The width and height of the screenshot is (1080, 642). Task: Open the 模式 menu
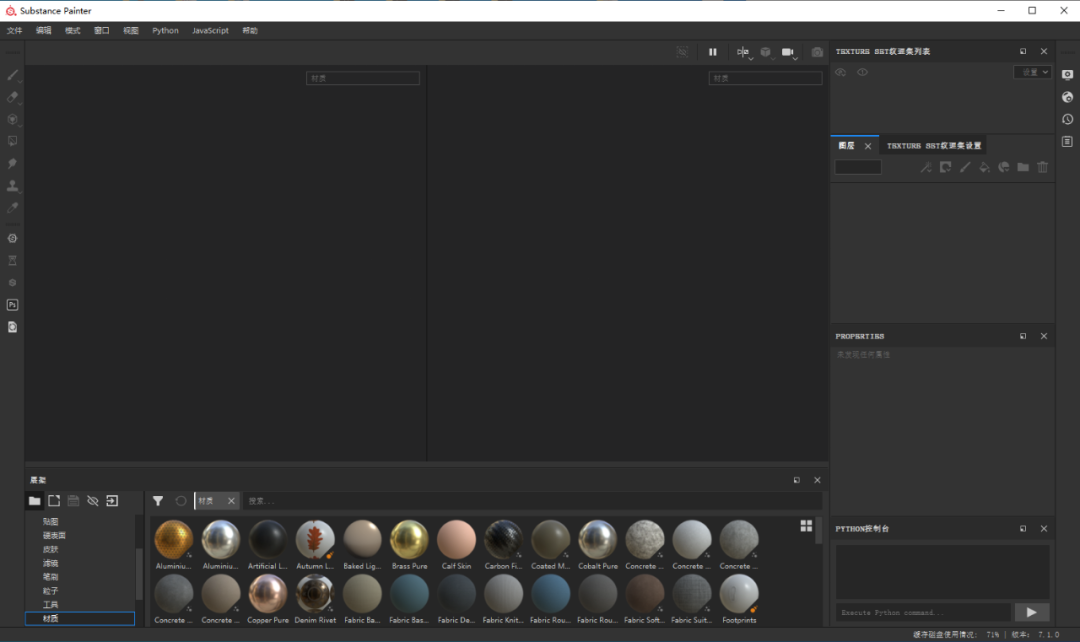(72, 30)
